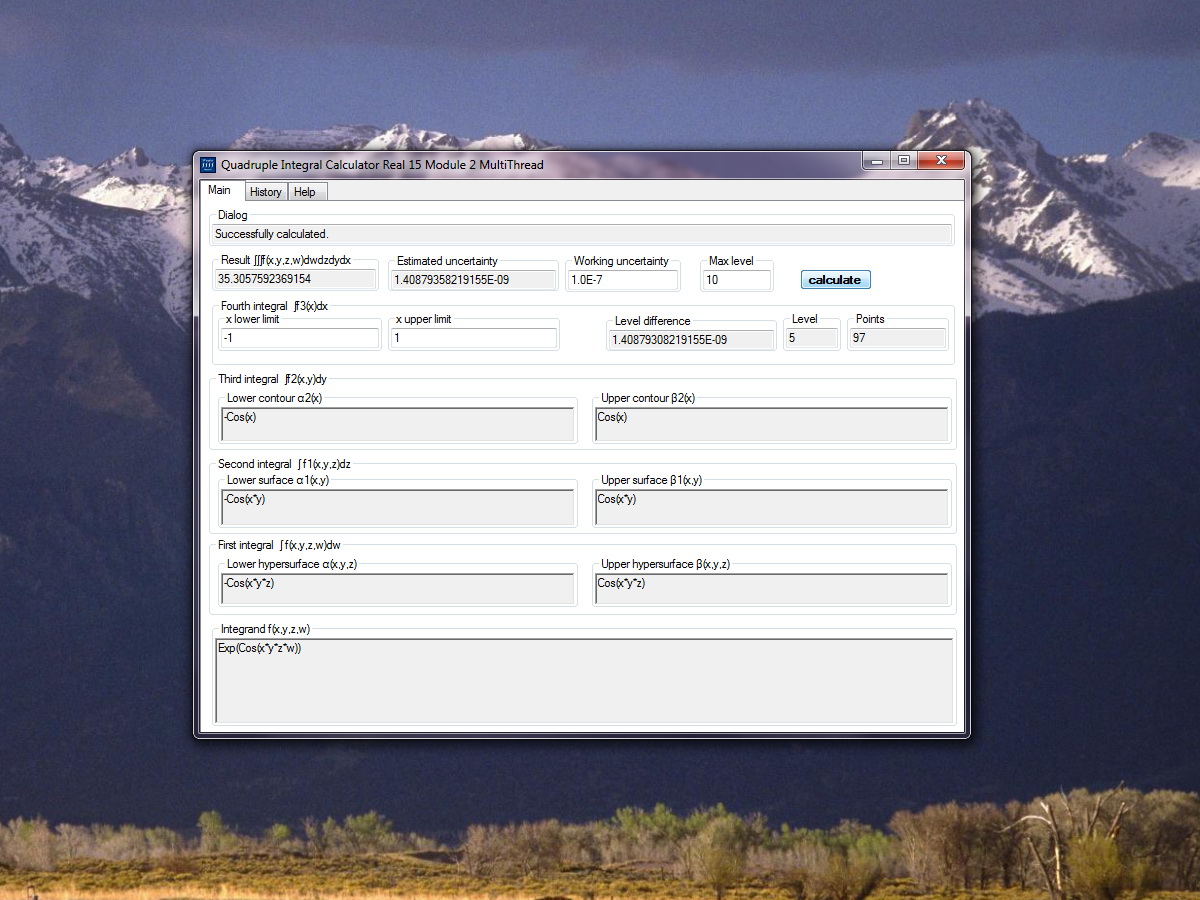Close the Quadruple Integral Calculator window
Image resolution: width=1200 pixels, height=900 pixels.
pos(940,161)
